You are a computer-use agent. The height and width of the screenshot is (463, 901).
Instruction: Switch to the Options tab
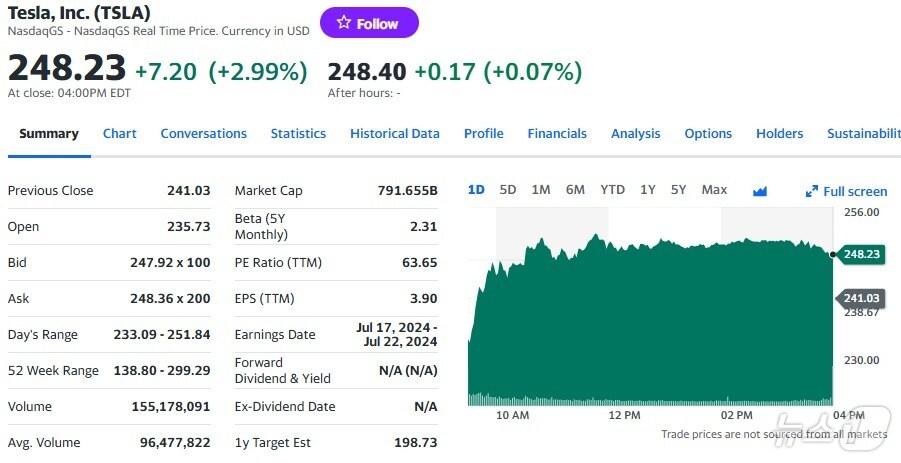(708, 134)
